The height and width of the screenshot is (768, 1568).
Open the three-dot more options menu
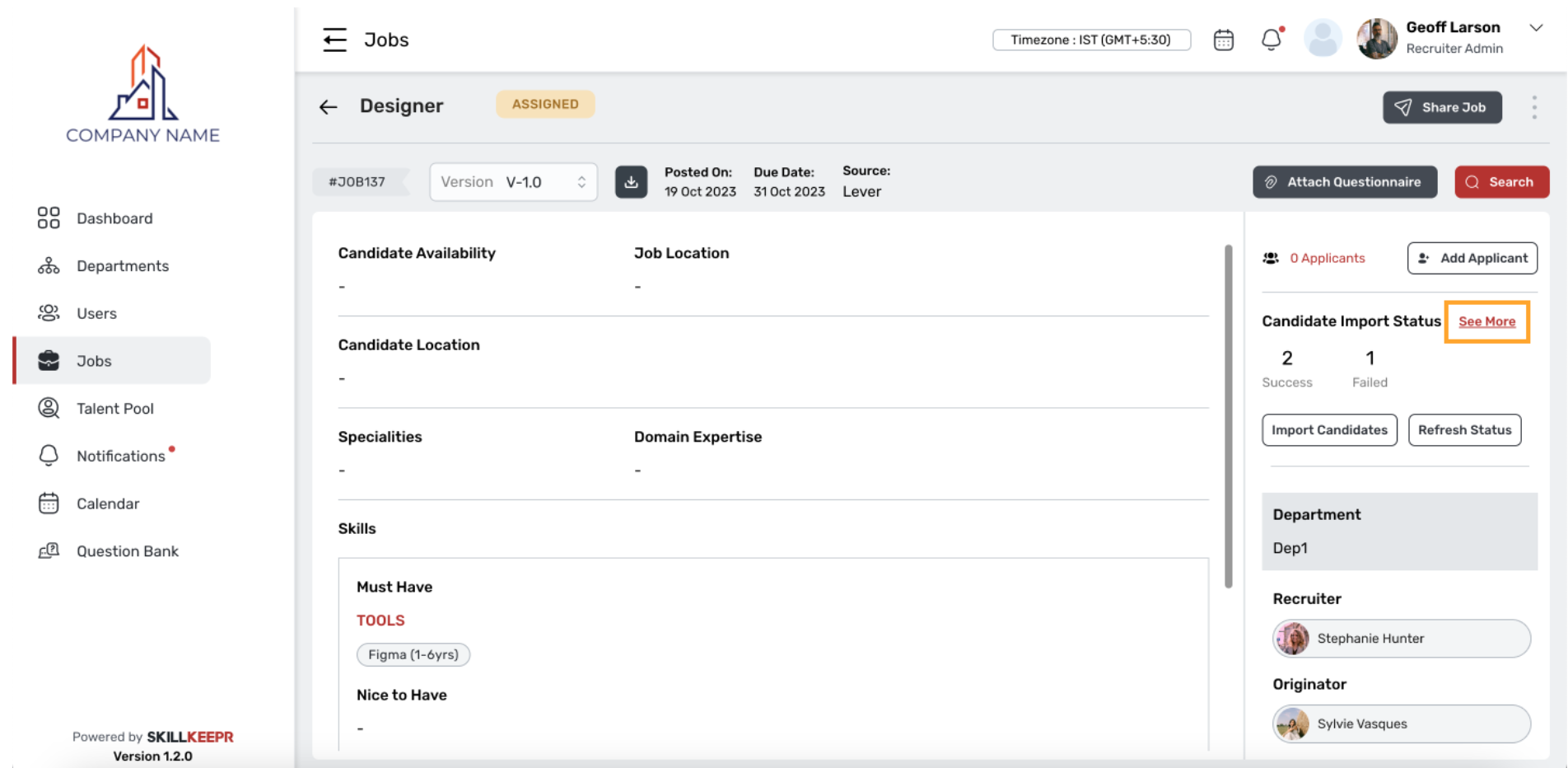tap(1533, 107)
